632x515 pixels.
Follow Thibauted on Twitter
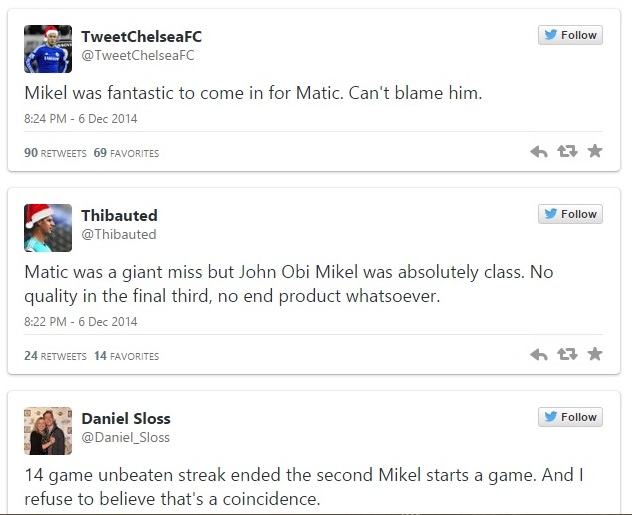pyautogui.click(x=570, y=214)
